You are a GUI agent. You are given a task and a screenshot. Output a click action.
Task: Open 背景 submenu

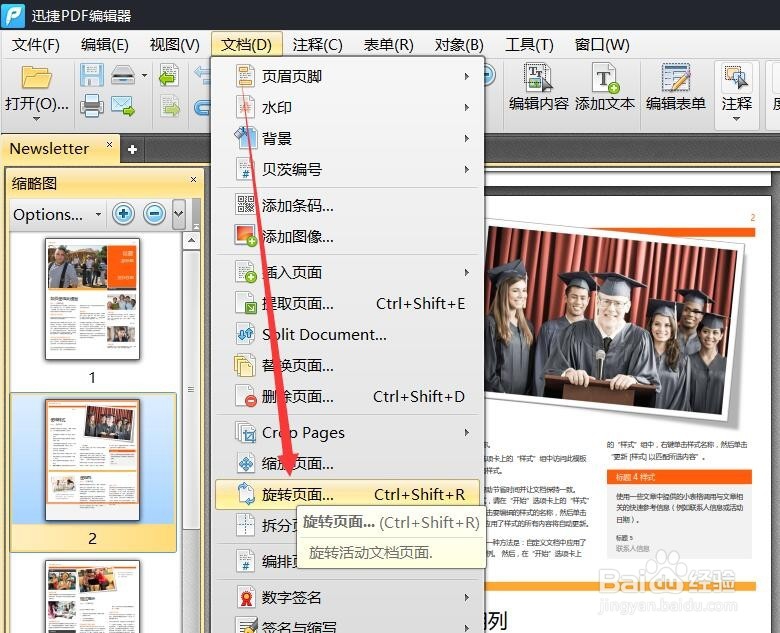tap(349, 138)
